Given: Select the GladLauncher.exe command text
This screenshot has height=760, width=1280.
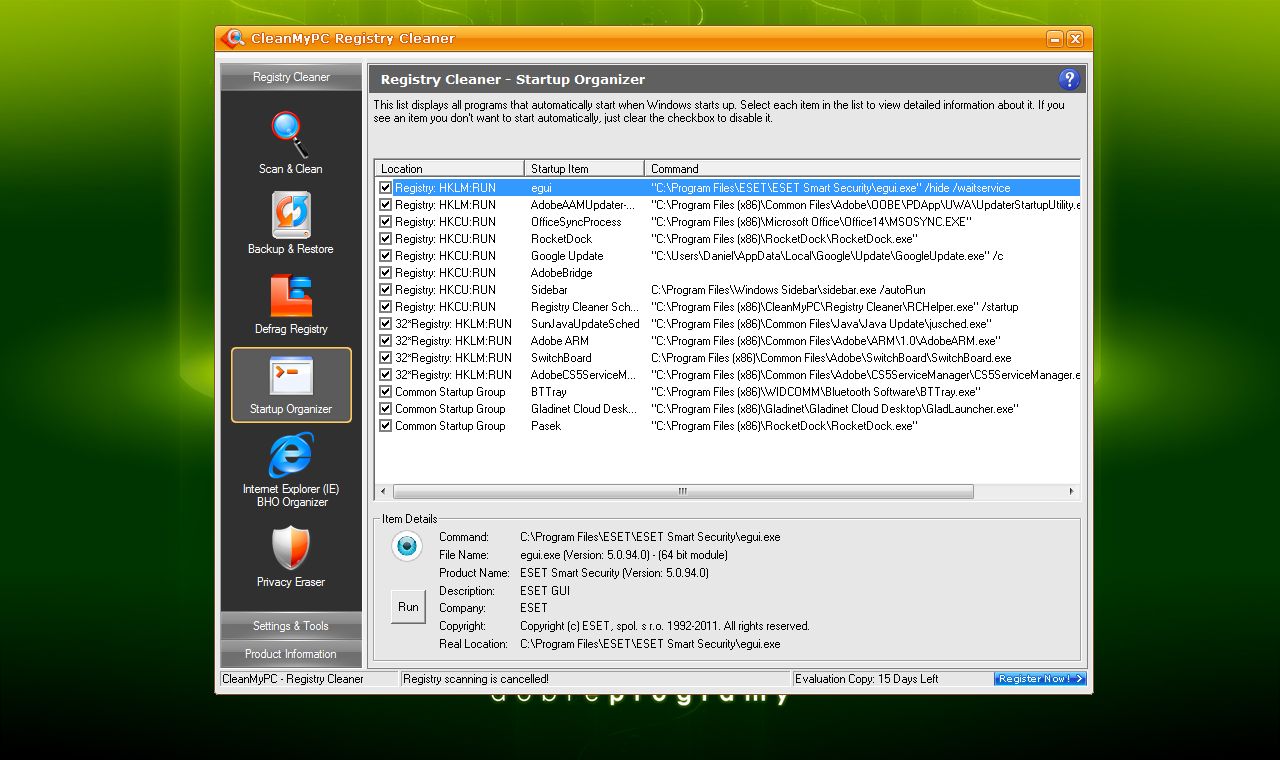Looking at the screenshot, I should coord(835,409).
